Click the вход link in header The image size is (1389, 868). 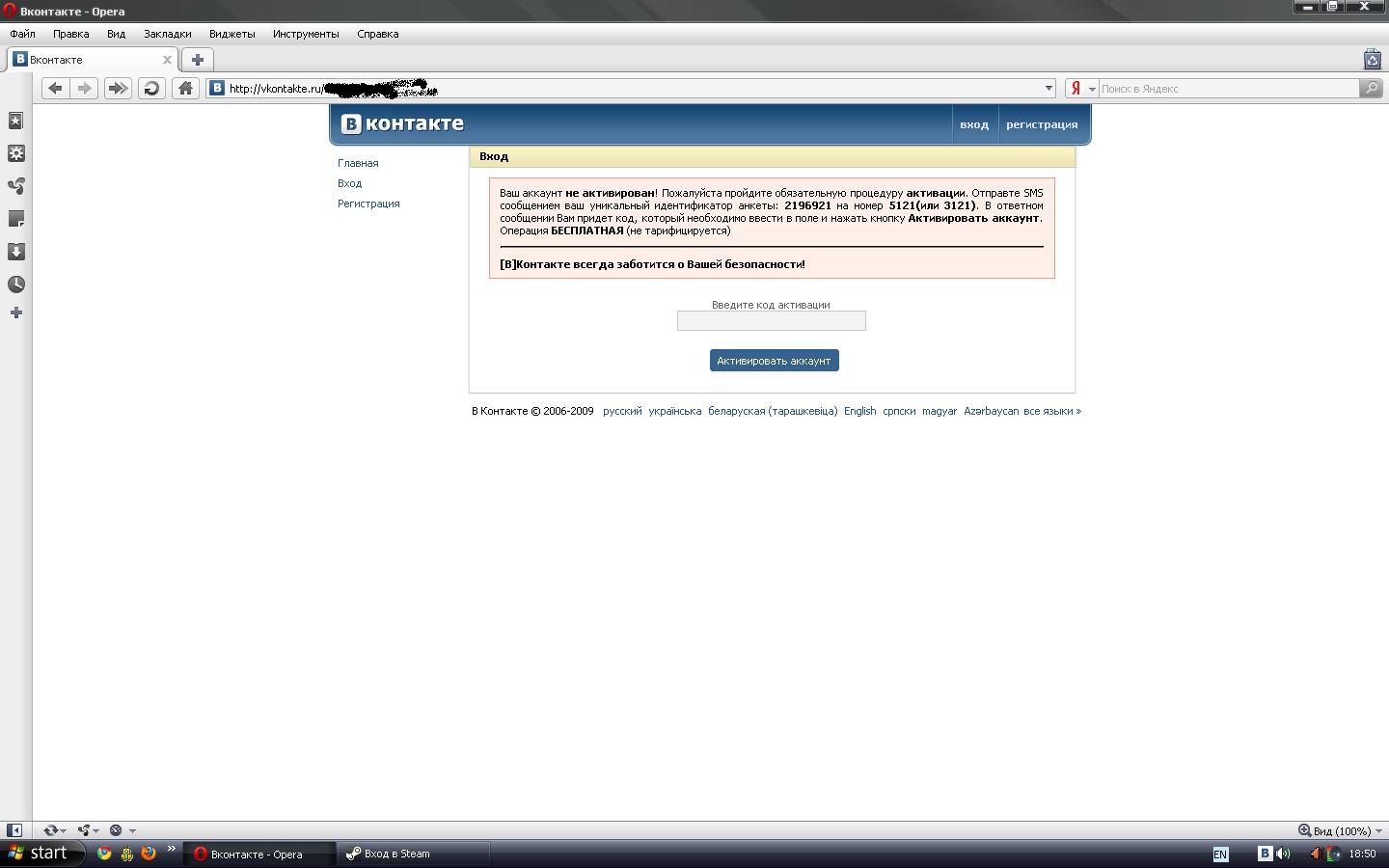pyautogui.click(x=974, y=124)
